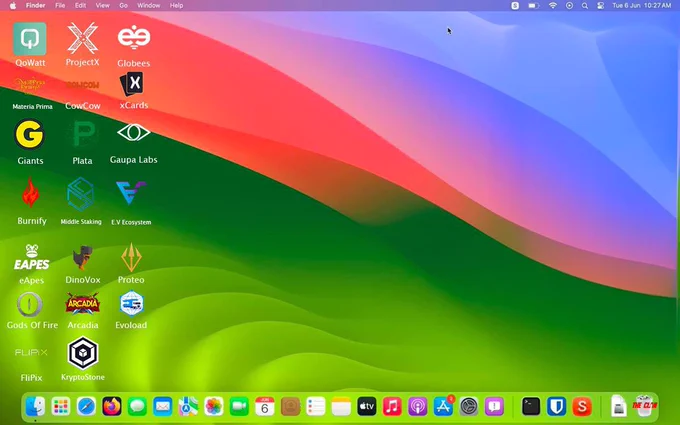Launch FaceTime from the dock
This screenshot has width=680, height=425.
[x=239, y=406]
